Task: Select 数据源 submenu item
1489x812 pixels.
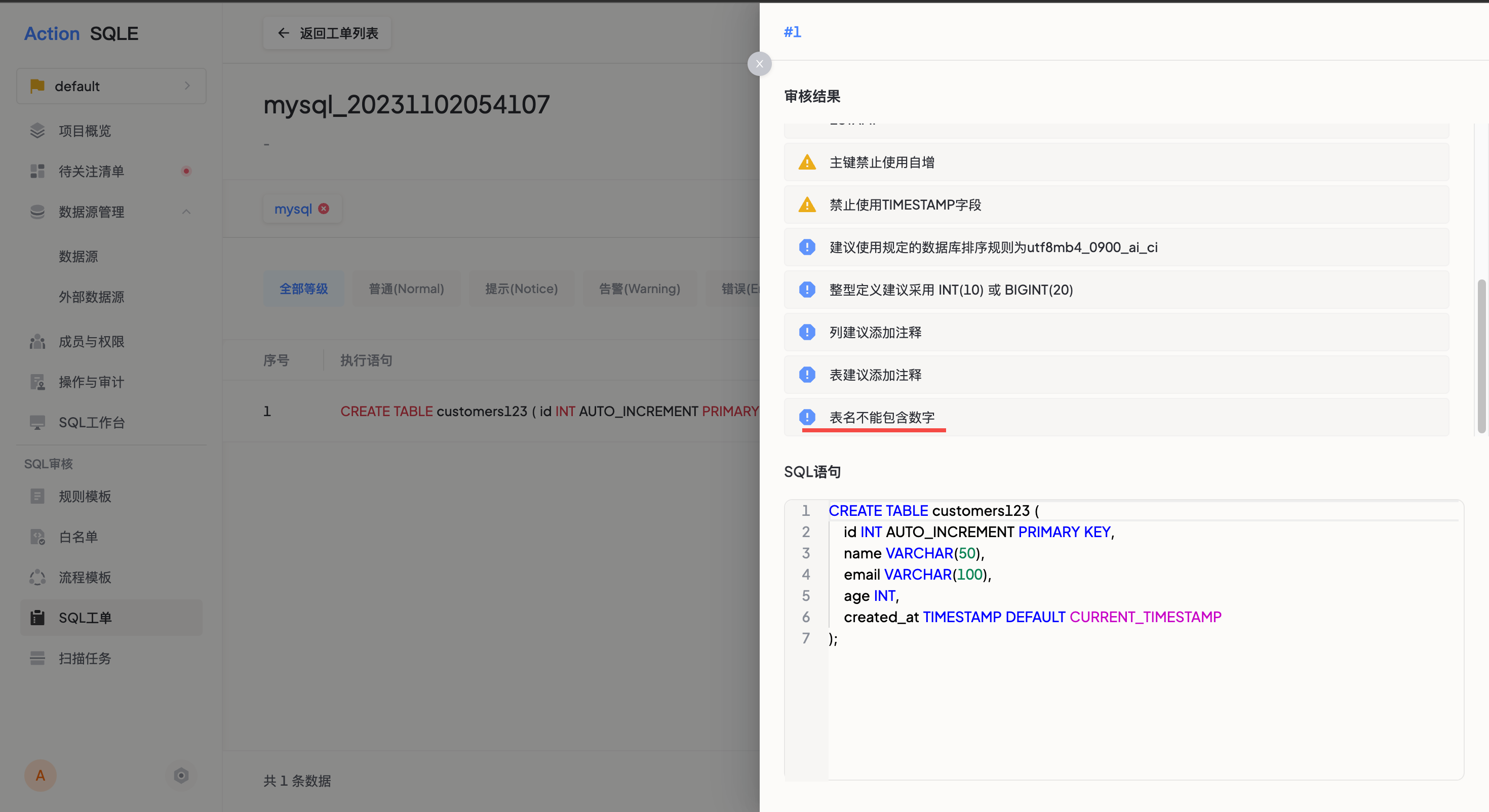Action: 78,256
